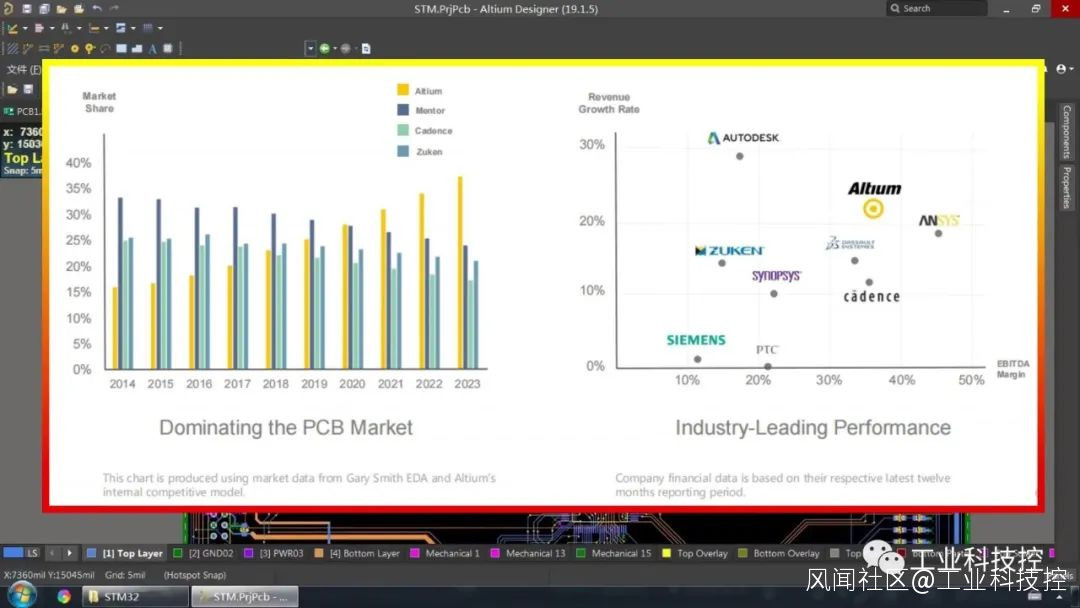Redo the last undone action
This screenshot has width=1080, height=608.
click(x=114, y=8)
